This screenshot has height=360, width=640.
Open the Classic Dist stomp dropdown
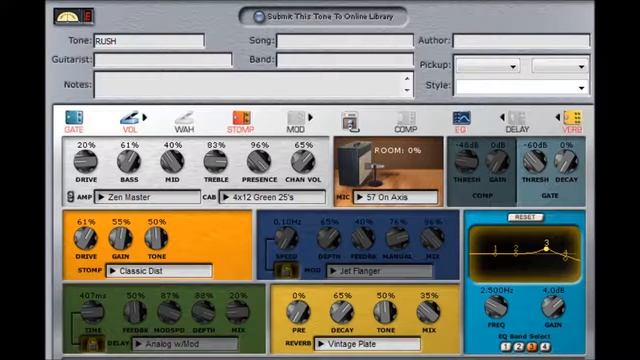159,271
